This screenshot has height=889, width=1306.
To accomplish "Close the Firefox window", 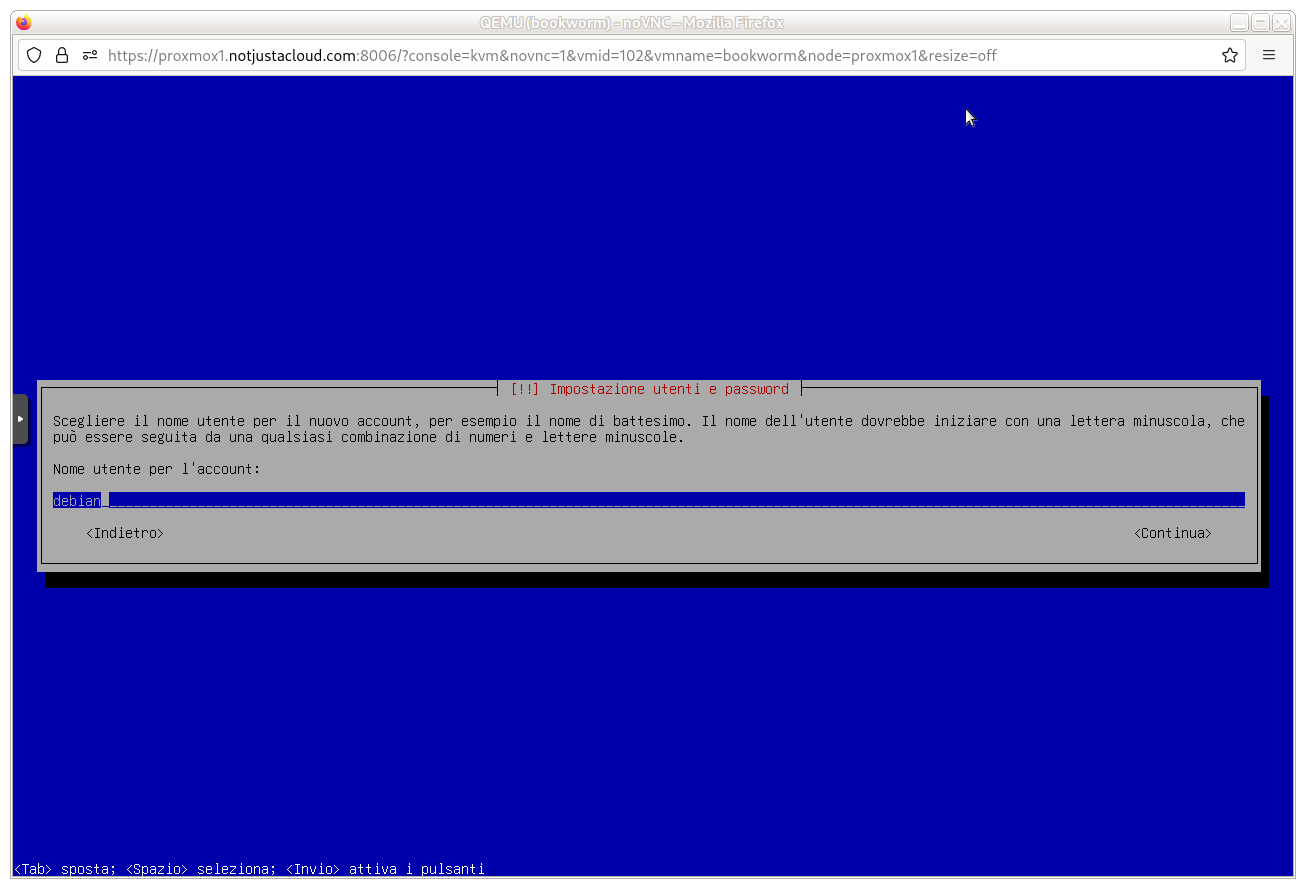I will pos(1281,23).
